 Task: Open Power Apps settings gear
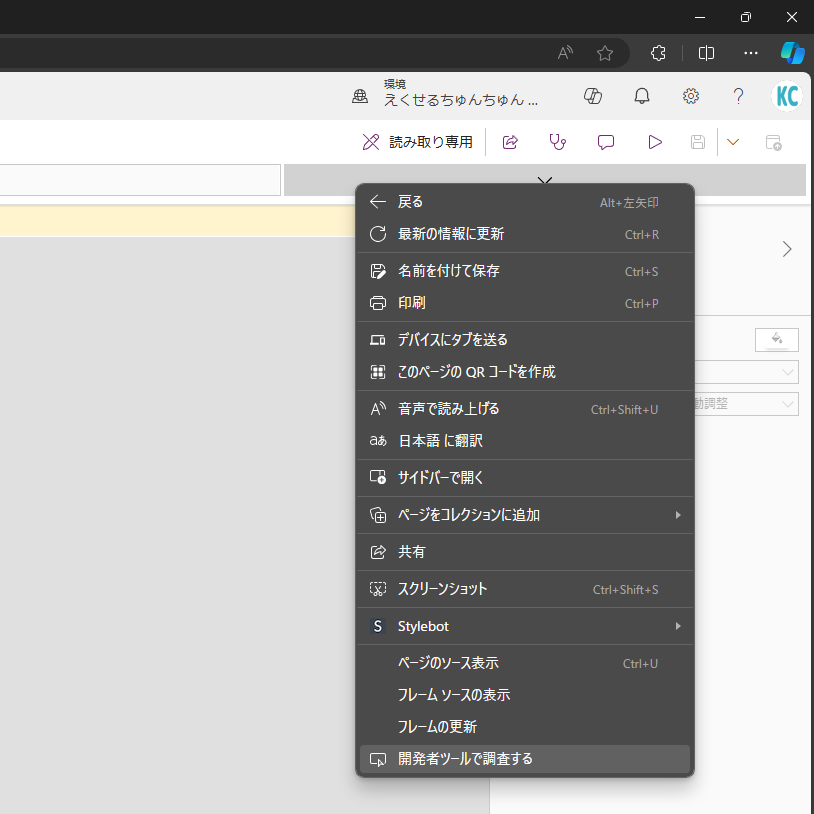(x=690, y=96)
